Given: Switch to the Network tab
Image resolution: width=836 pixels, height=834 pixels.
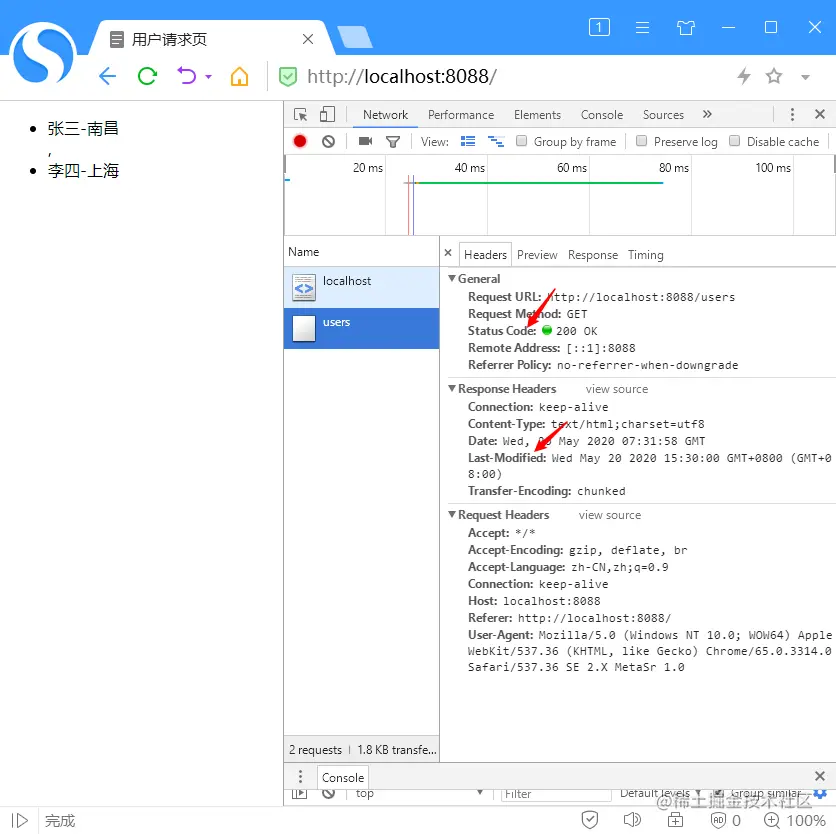Looking at the screenshot, I should point(385,115).
